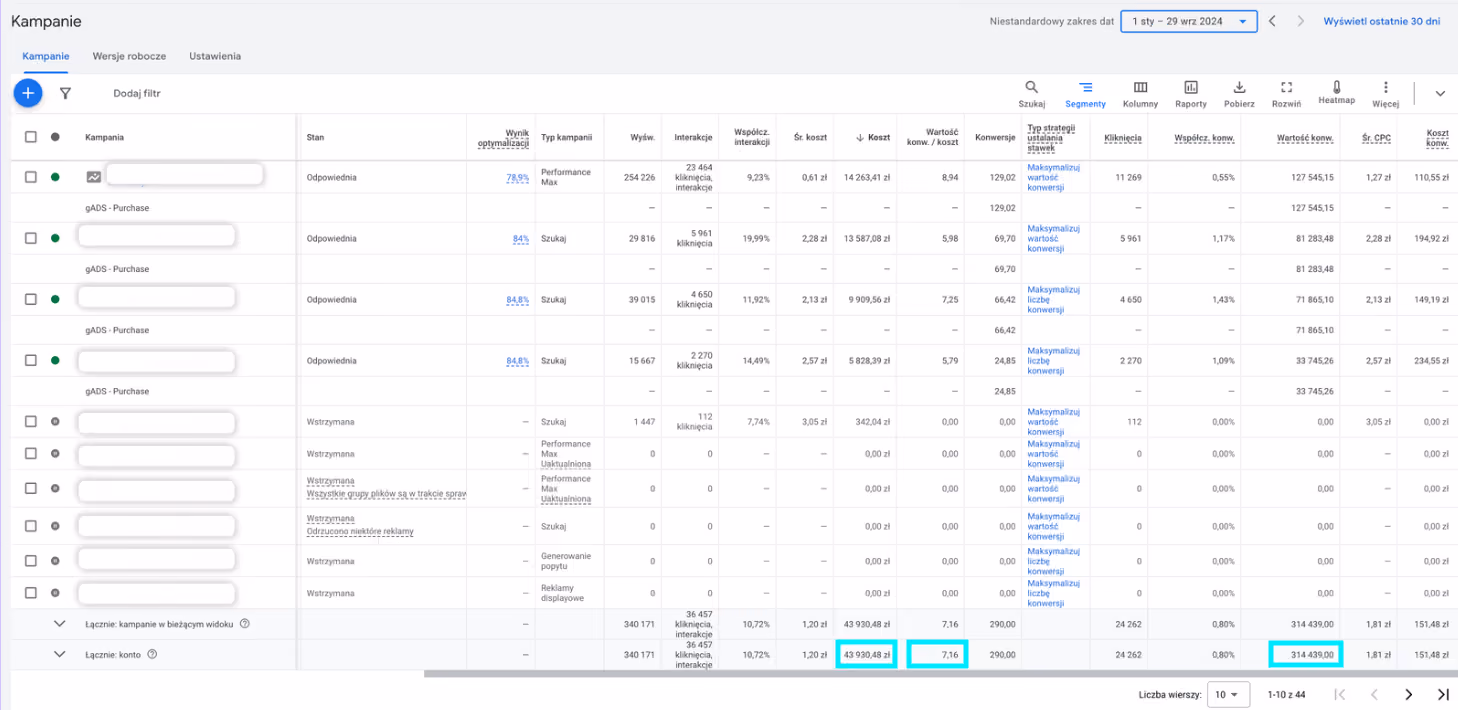Viewport: 1458px width, 710px height.
Task: Check the 14 263,41 zł campaign row
Action: 30,177
